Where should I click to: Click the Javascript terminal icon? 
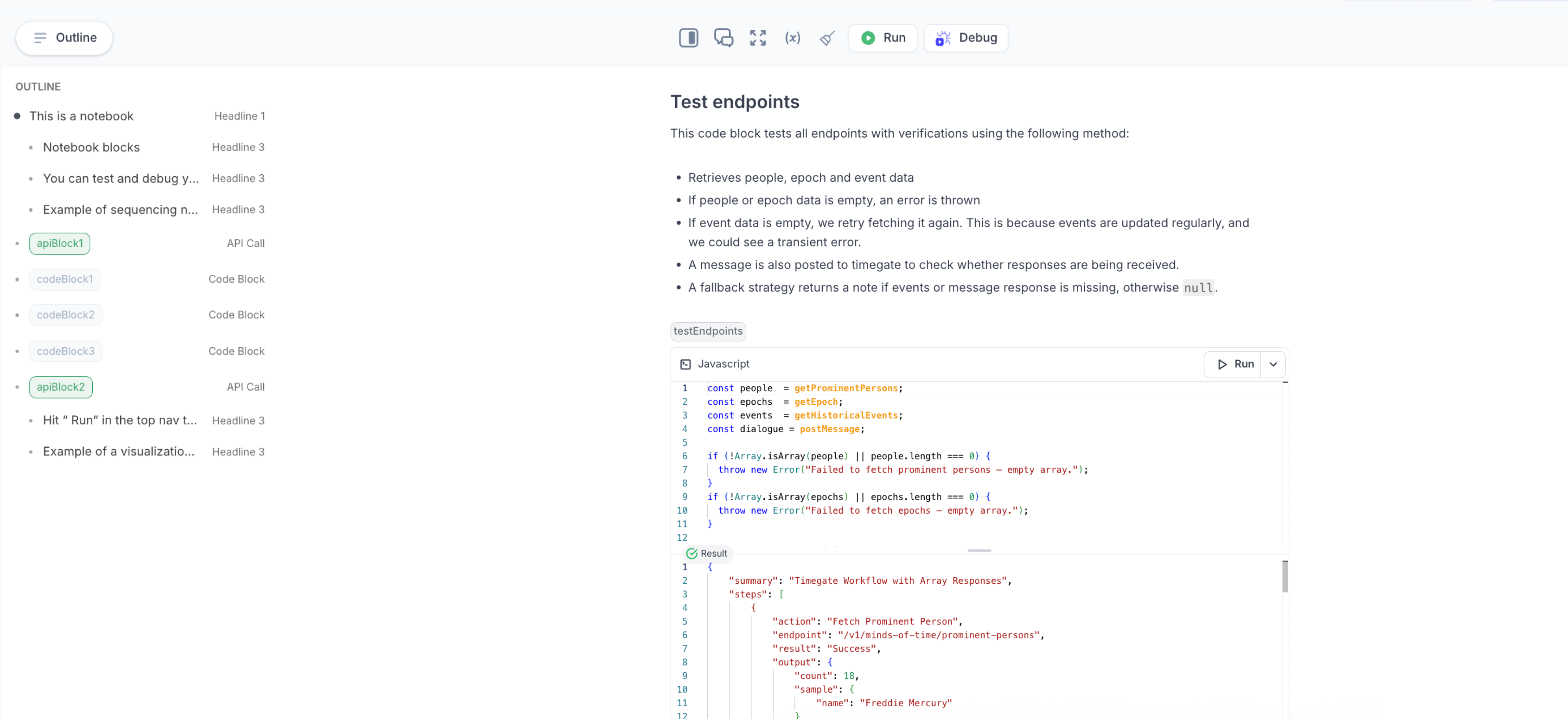pos(686,364)
